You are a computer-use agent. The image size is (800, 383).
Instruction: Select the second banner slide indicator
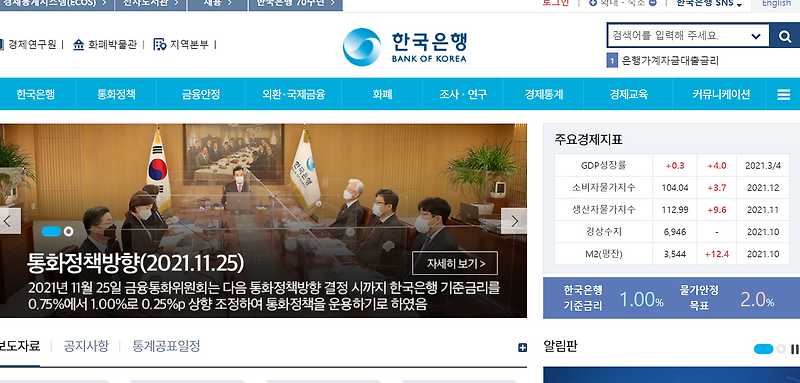click(x=68, y=232)
